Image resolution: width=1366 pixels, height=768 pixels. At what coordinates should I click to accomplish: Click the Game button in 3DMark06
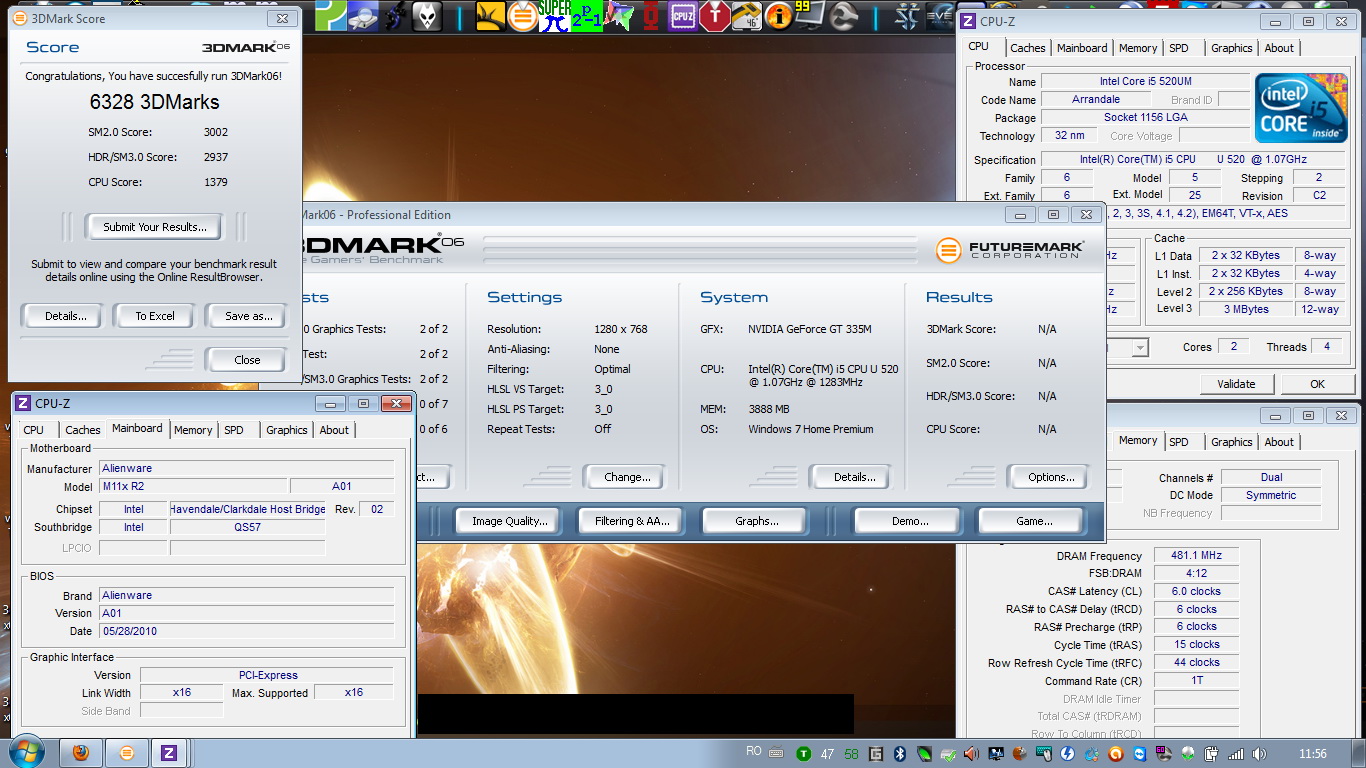pos(1034,521)
